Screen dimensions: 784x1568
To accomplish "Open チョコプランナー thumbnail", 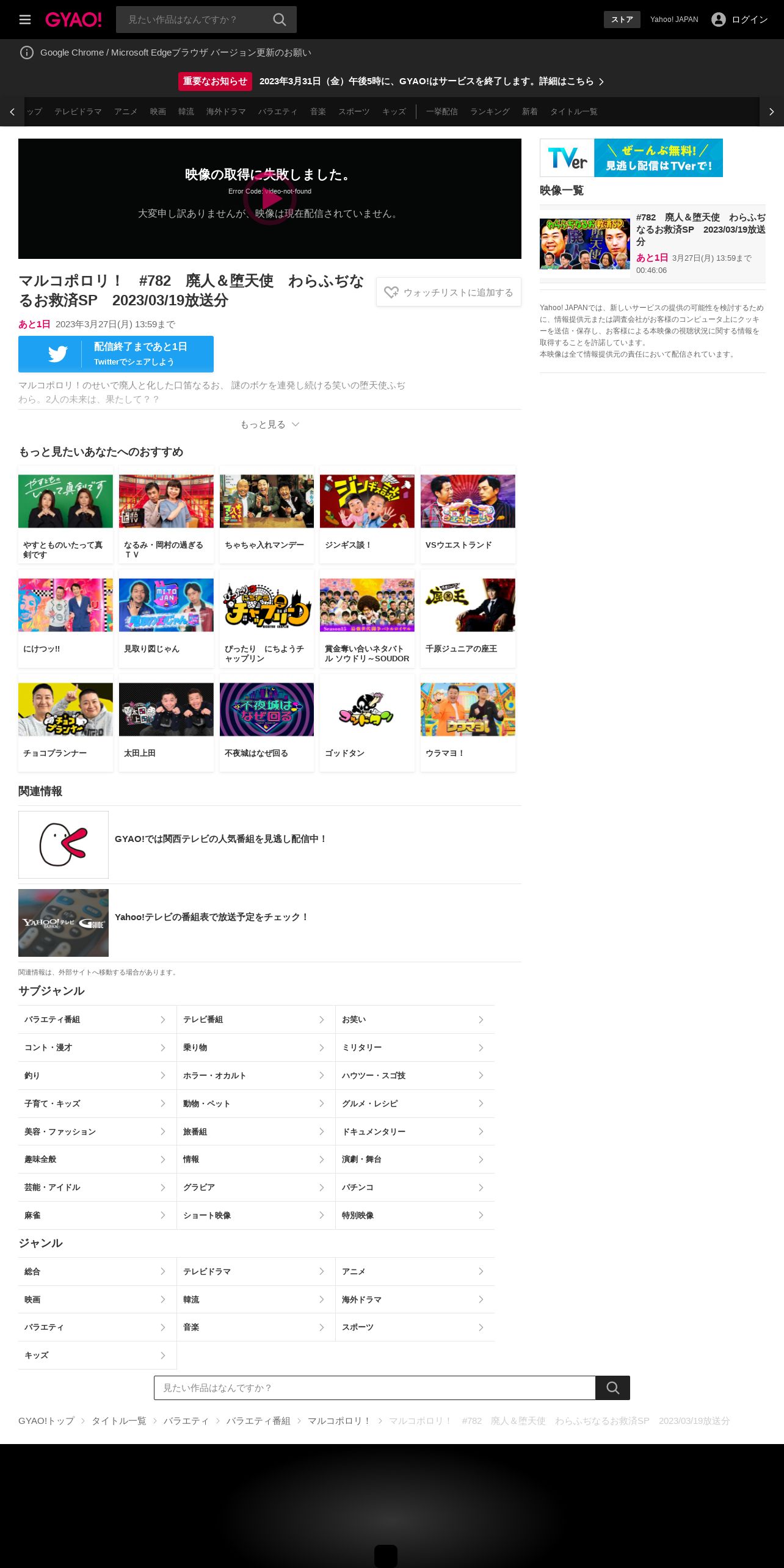I will 65,710.
